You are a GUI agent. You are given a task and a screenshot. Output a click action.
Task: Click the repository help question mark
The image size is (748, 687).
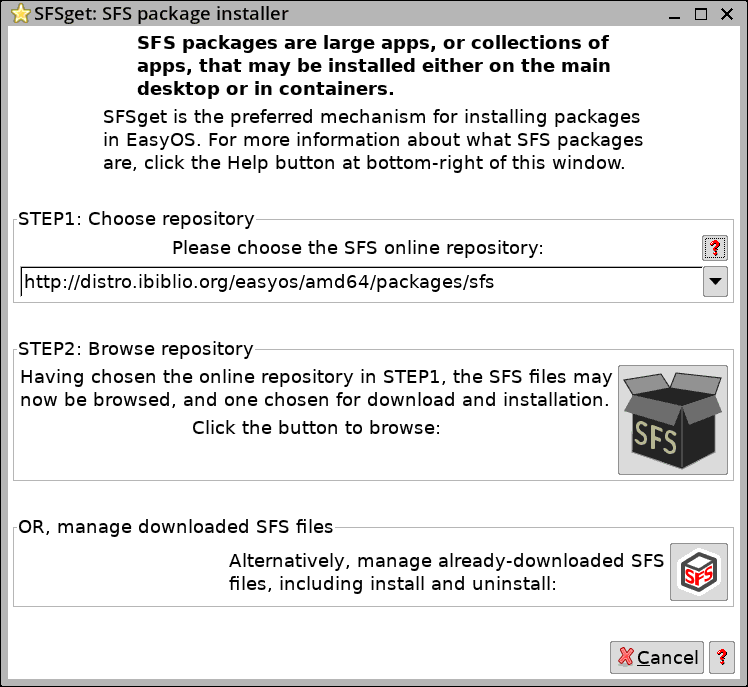[715, 248]
